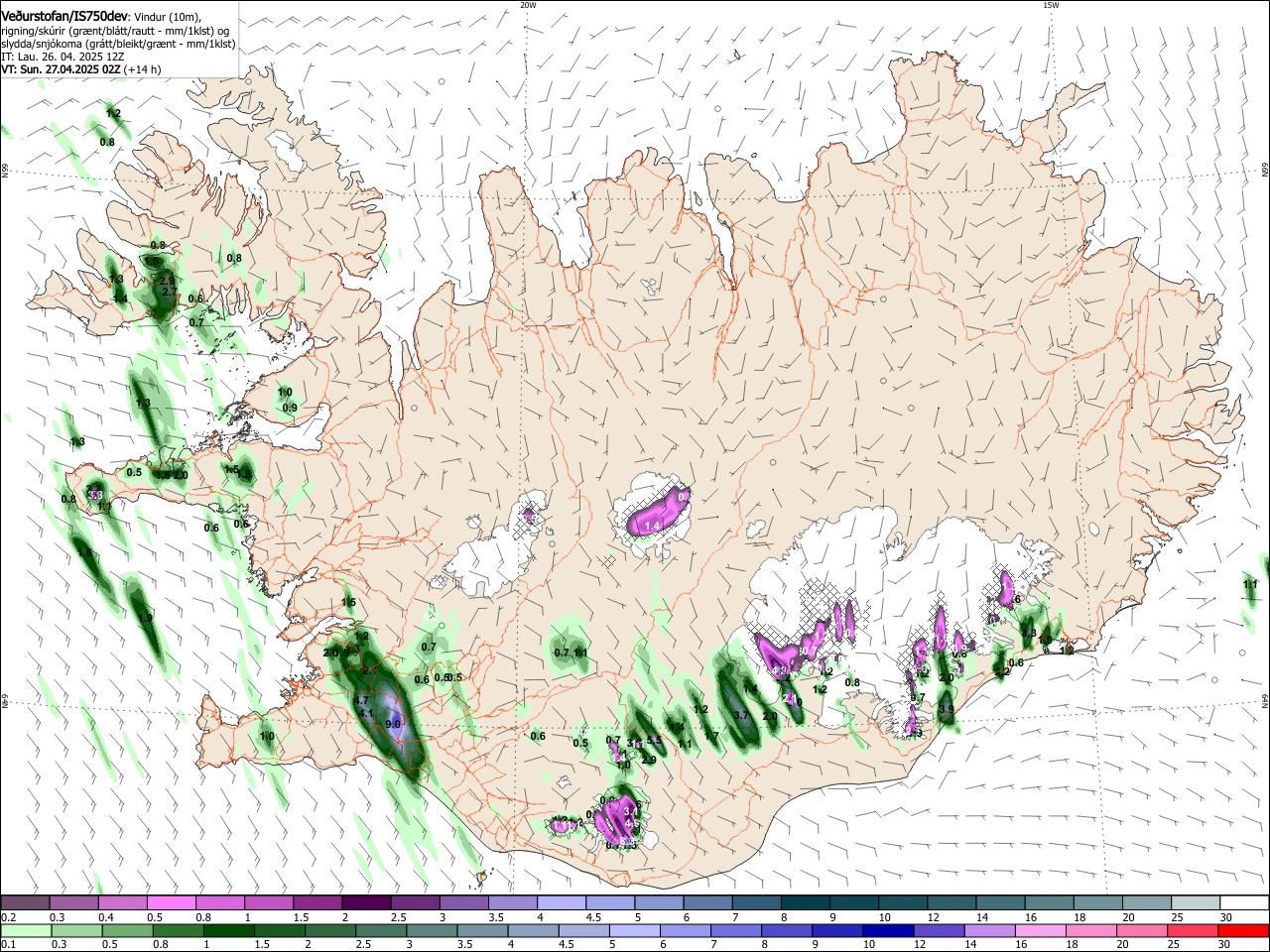The height and width of the screenshot is (952, 1270).
Task: Pick the white upper swatch labeled 30
Action: click(1243, 902)
